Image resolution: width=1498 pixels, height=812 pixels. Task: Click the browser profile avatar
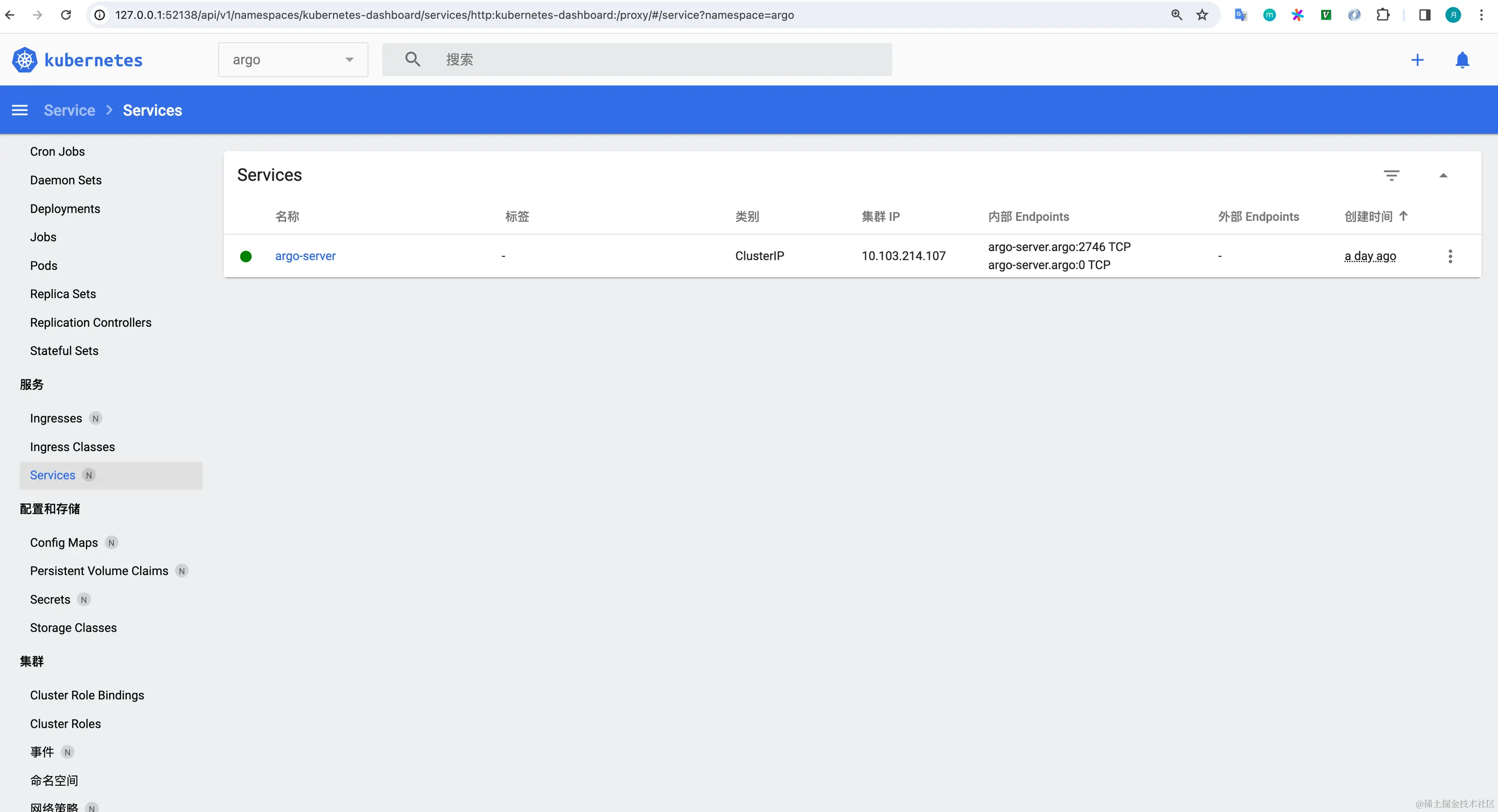pos(1453,14)
